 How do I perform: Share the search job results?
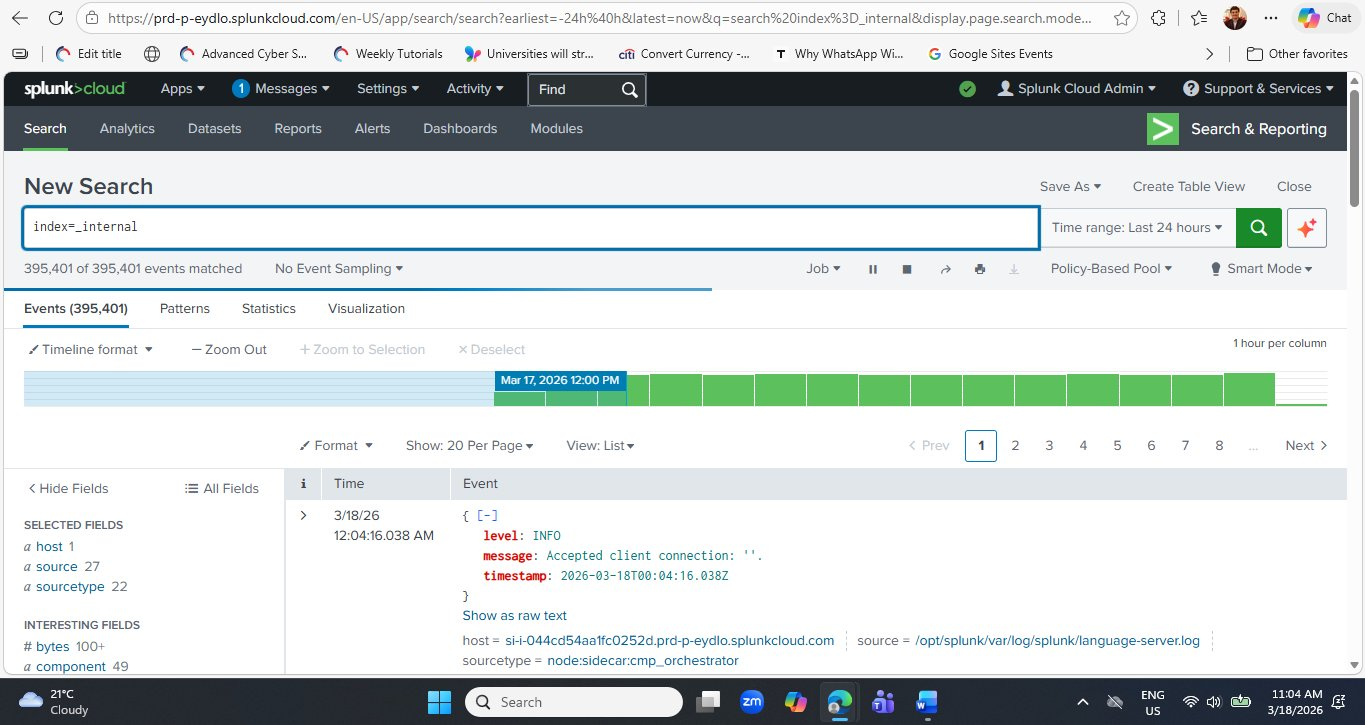click(x=945, y=268)
